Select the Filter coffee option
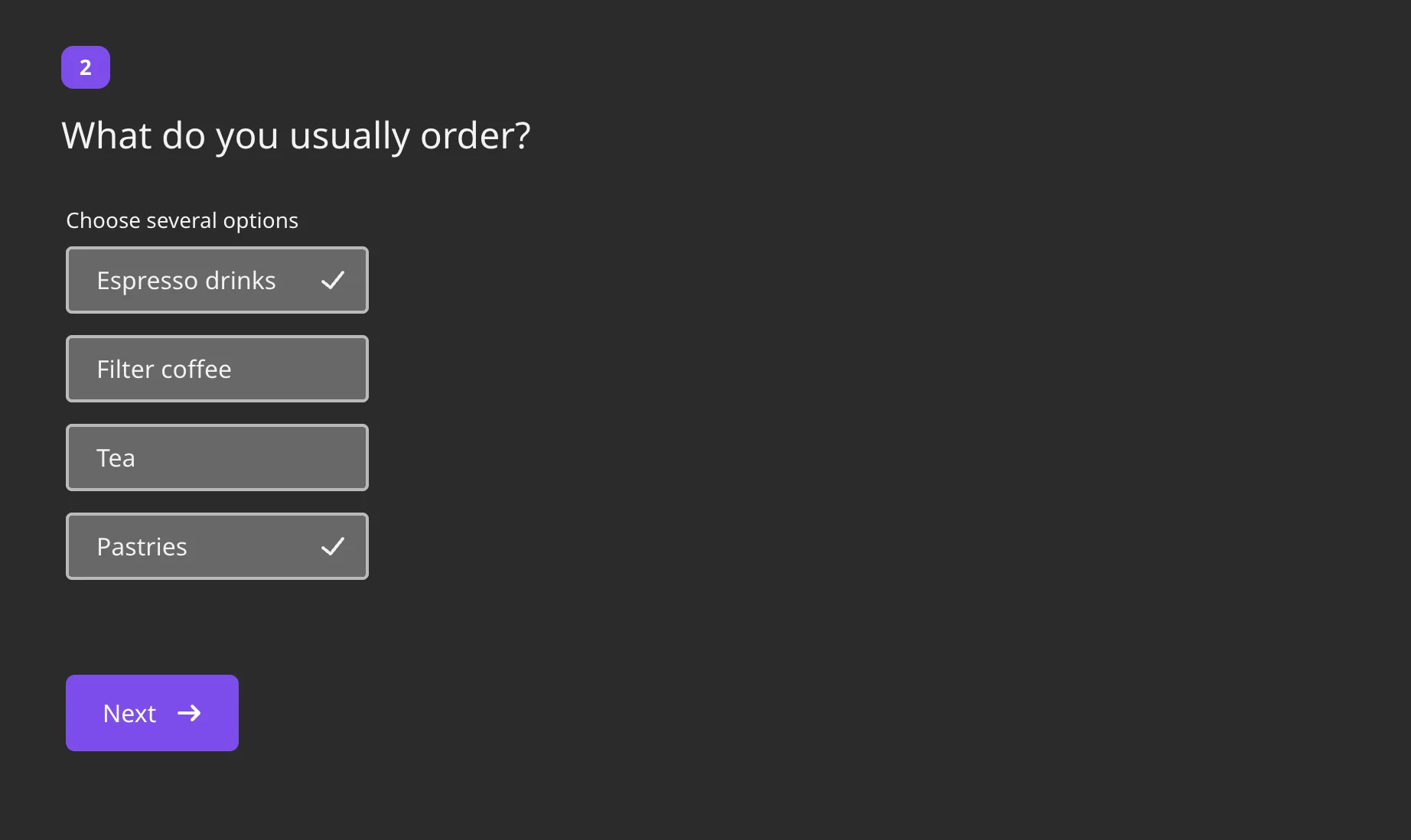This screenshot has width=1411, height=840. (x=217, y=369)
